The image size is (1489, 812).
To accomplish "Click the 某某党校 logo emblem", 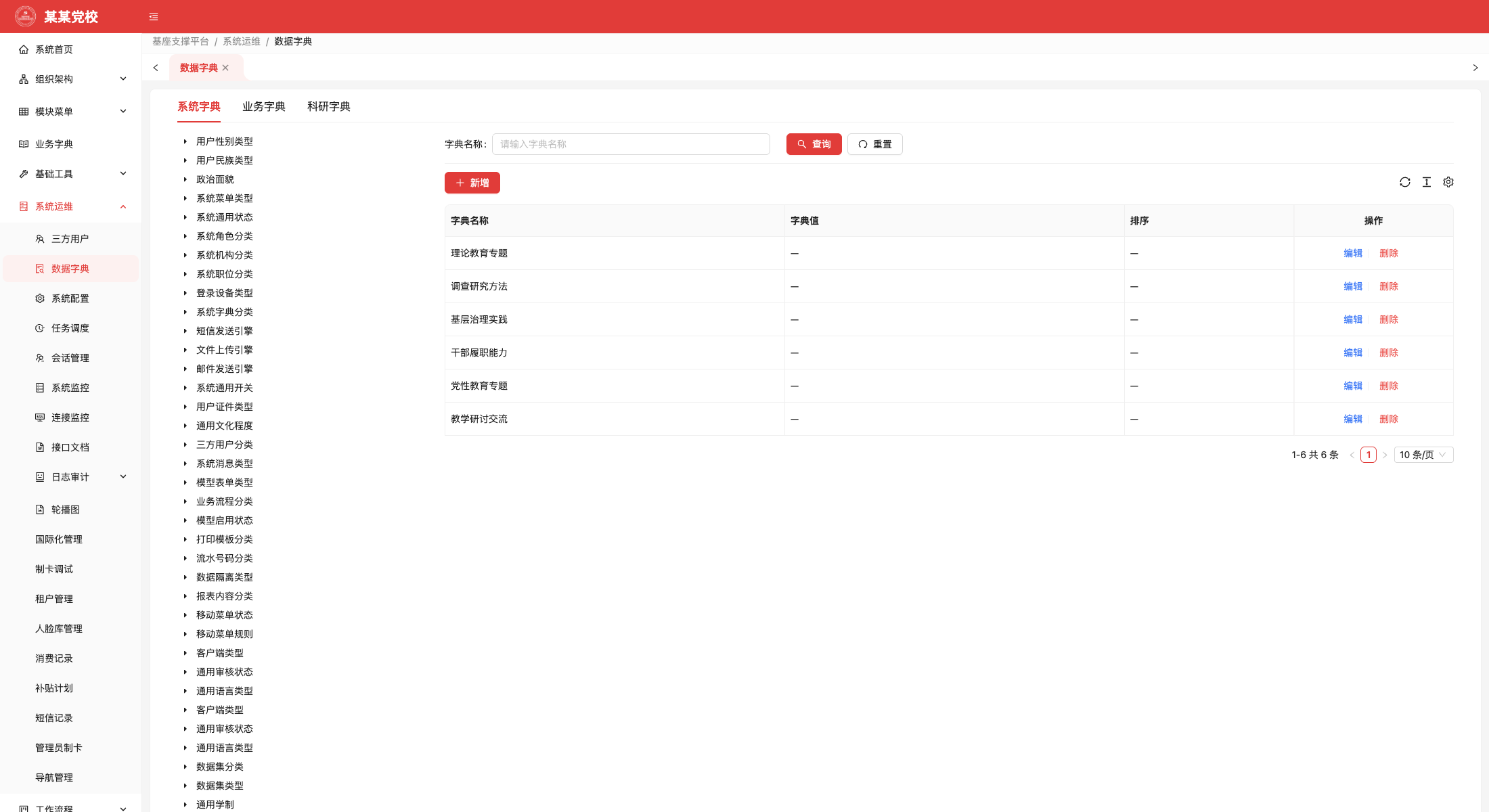I will pos(26,16).
